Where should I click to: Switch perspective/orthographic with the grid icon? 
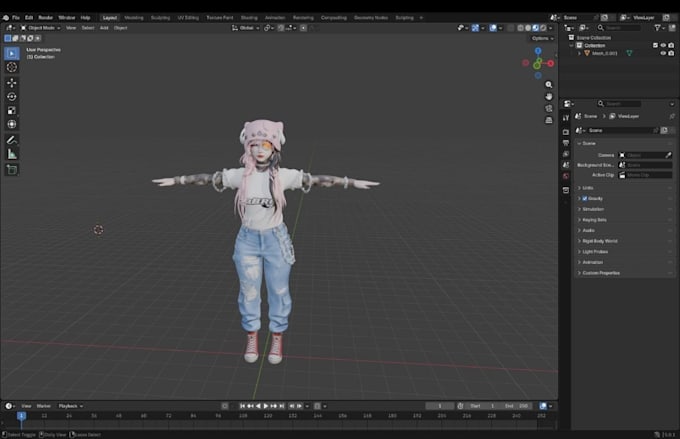tap(549, 120)
